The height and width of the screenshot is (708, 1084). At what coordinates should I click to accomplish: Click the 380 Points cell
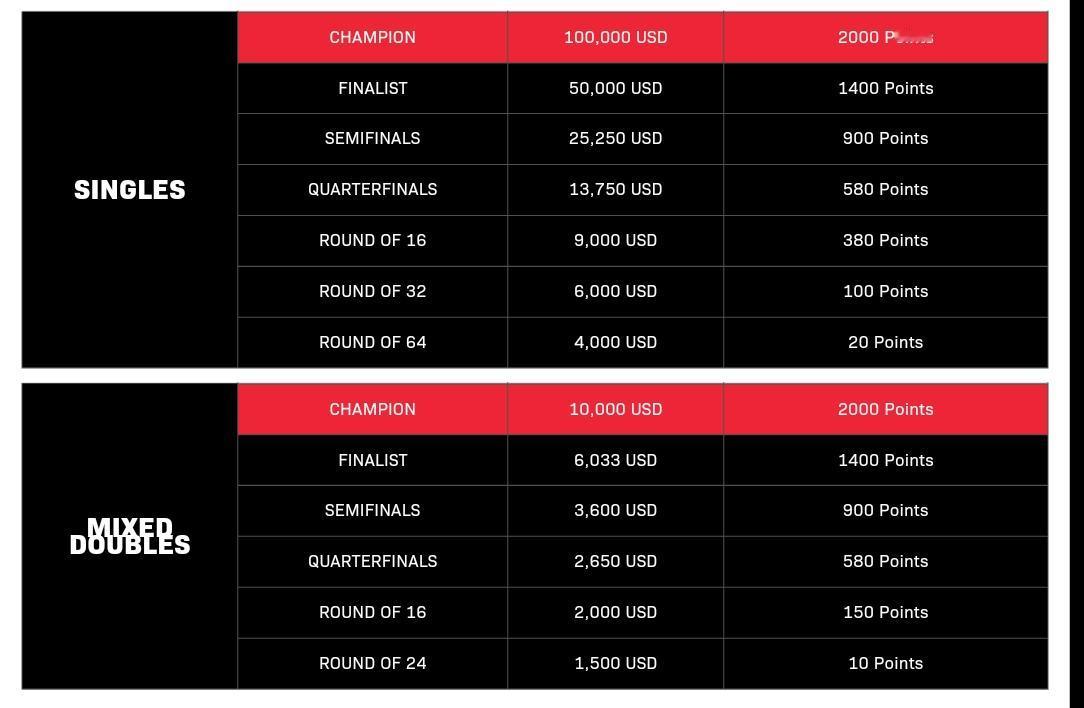click(885, 240)
